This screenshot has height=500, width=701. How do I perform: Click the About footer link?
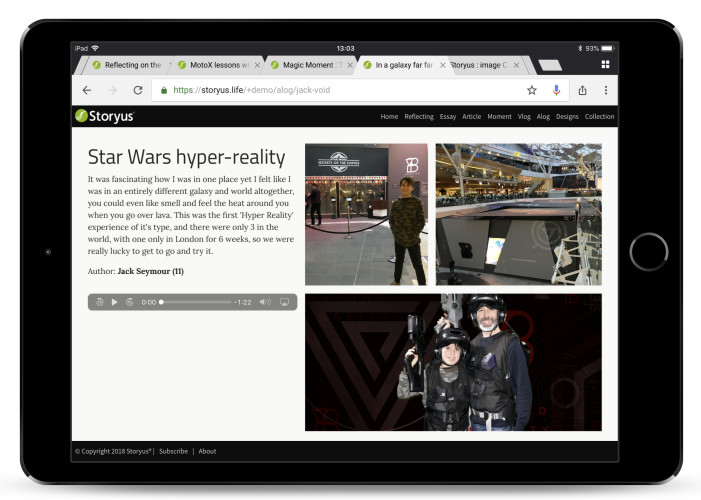[207, 452]
